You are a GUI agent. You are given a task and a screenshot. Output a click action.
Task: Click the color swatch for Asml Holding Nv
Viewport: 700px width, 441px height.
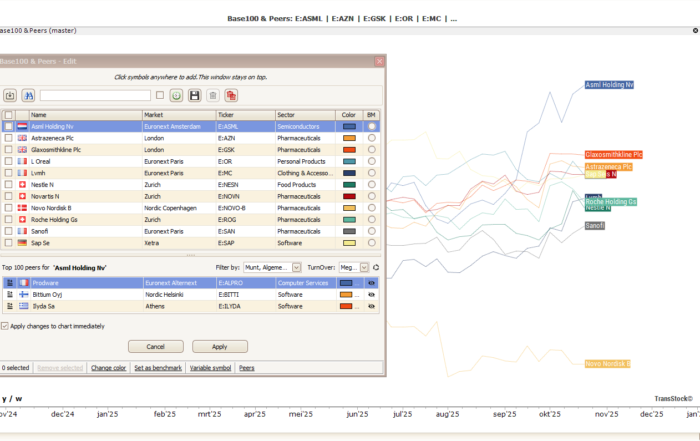[x=349, y=126]
